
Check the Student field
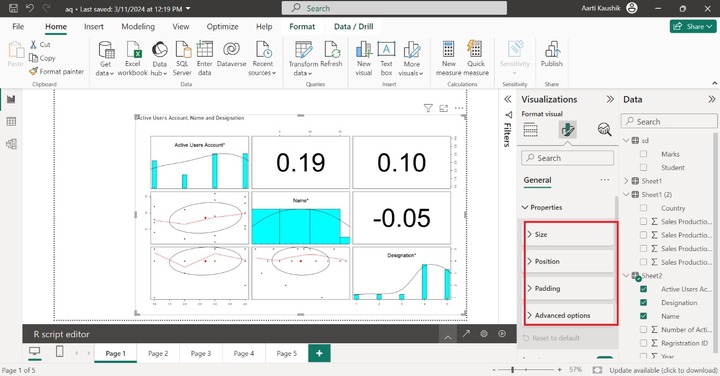coord(643,168)
